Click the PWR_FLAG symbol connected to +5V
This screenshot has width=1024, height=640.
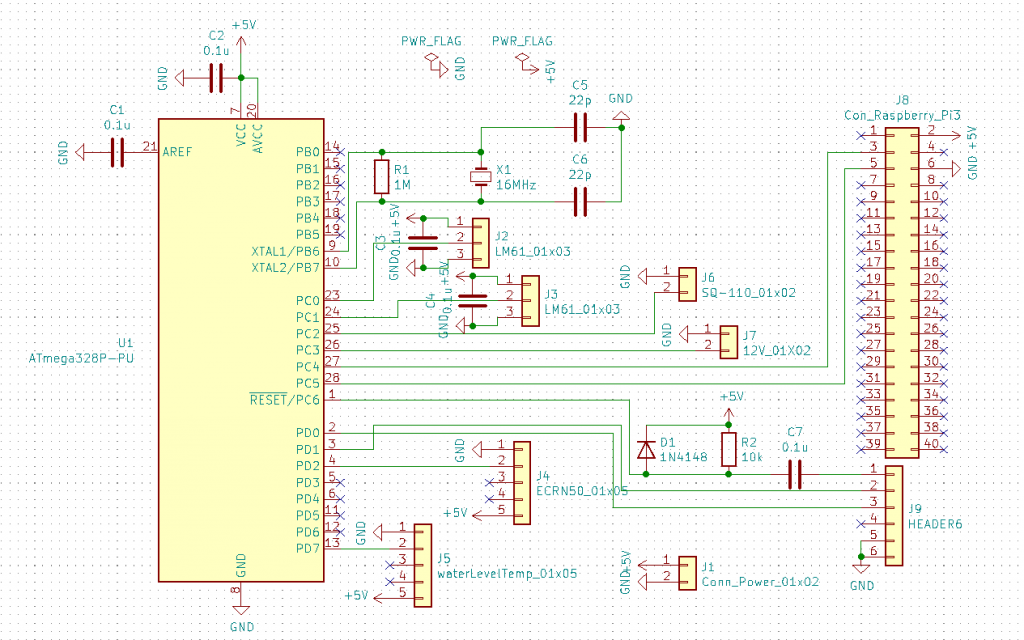(522, 62)
